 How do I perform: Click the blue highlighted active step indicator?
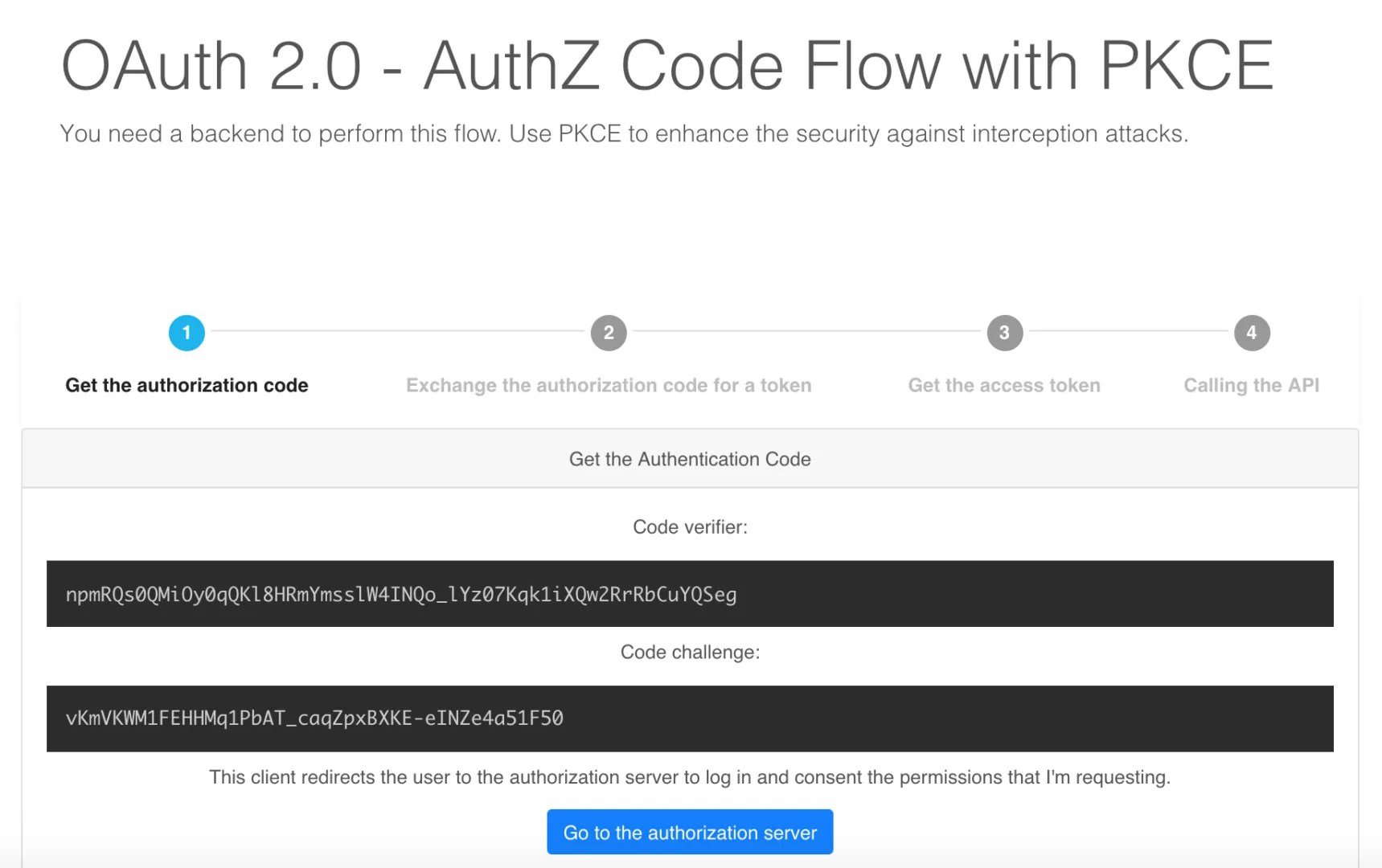point(187,333)
